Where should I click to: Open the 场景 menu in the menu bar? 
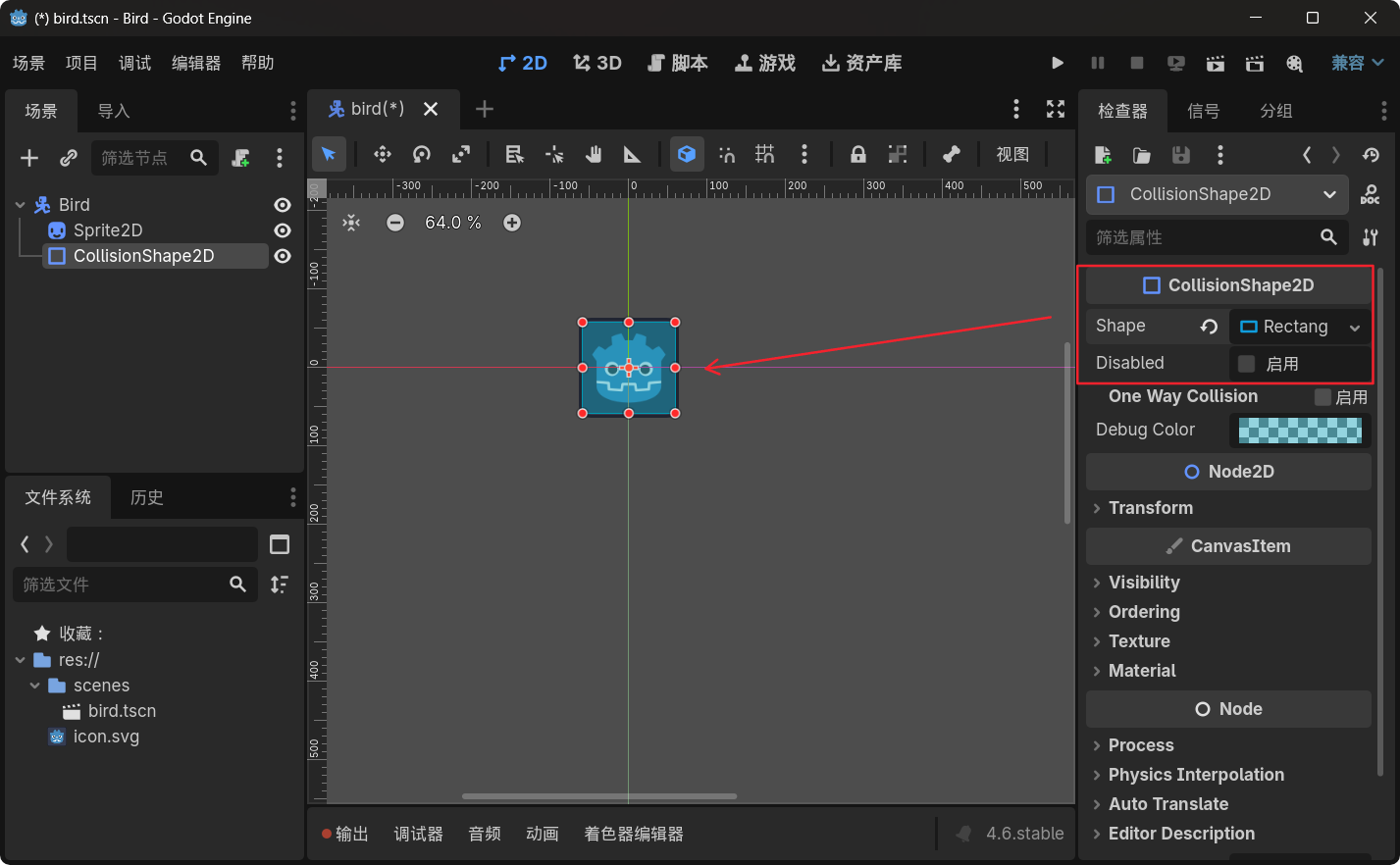pyautogui.click(x=28, y=63)
